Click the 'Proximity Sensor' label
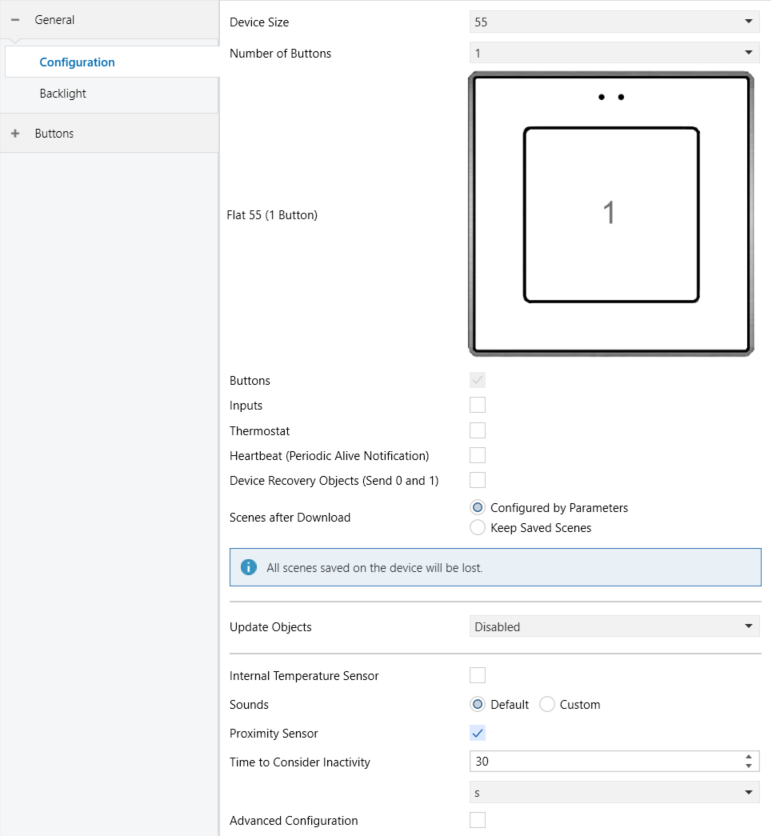The width and height of the screenshot is (771, 836). click(x=274, y=733)
